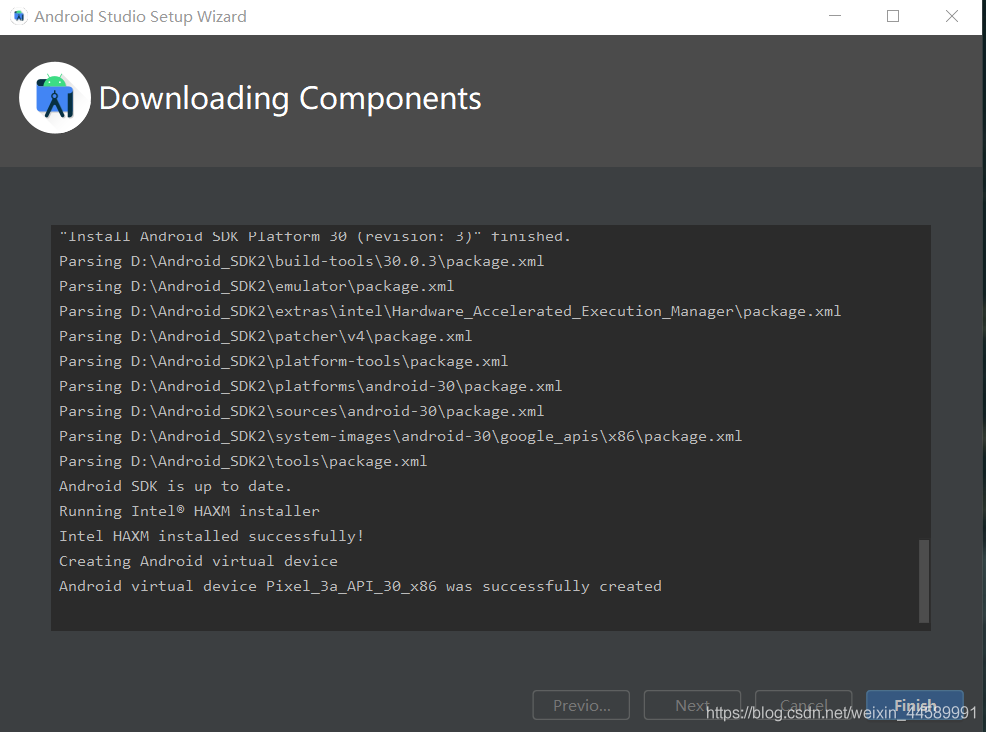Click log line 'Parsing D:\Android_SDK2\tools\package.xml'

click(243, 461)
